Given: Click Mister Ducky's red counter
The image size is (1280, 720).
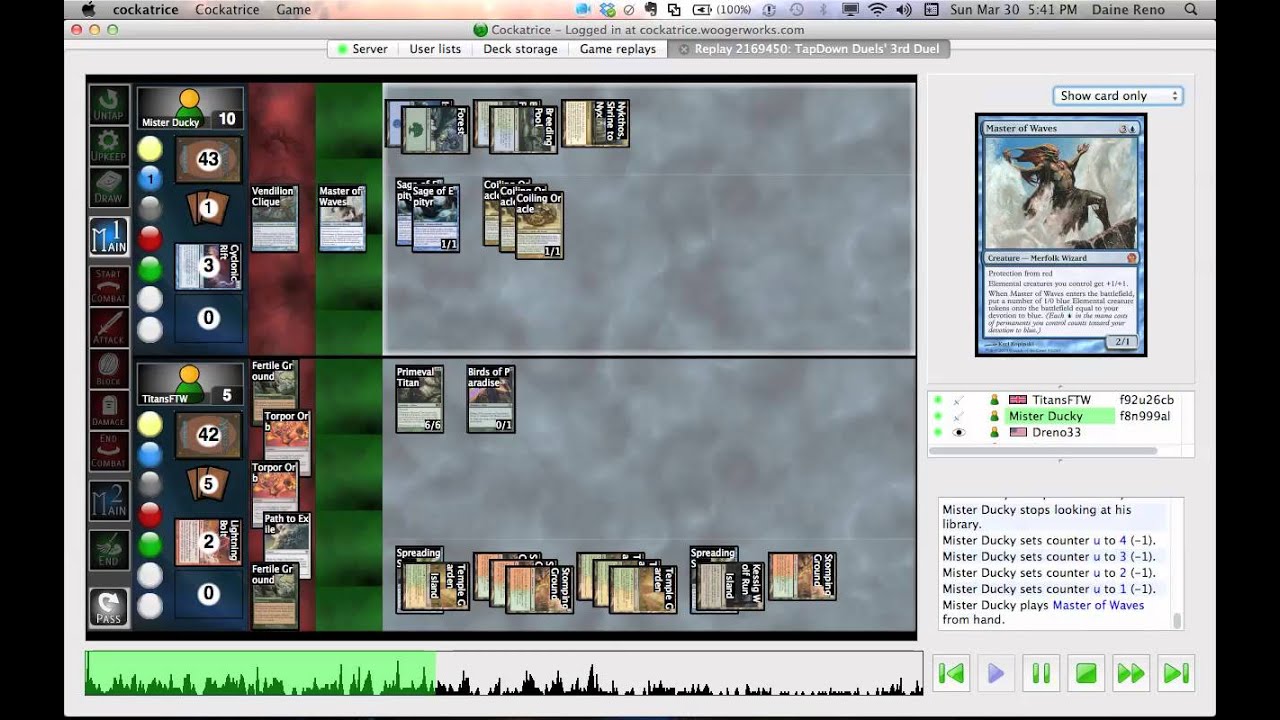Looking at the screenshot, I should tap(150, 238).
